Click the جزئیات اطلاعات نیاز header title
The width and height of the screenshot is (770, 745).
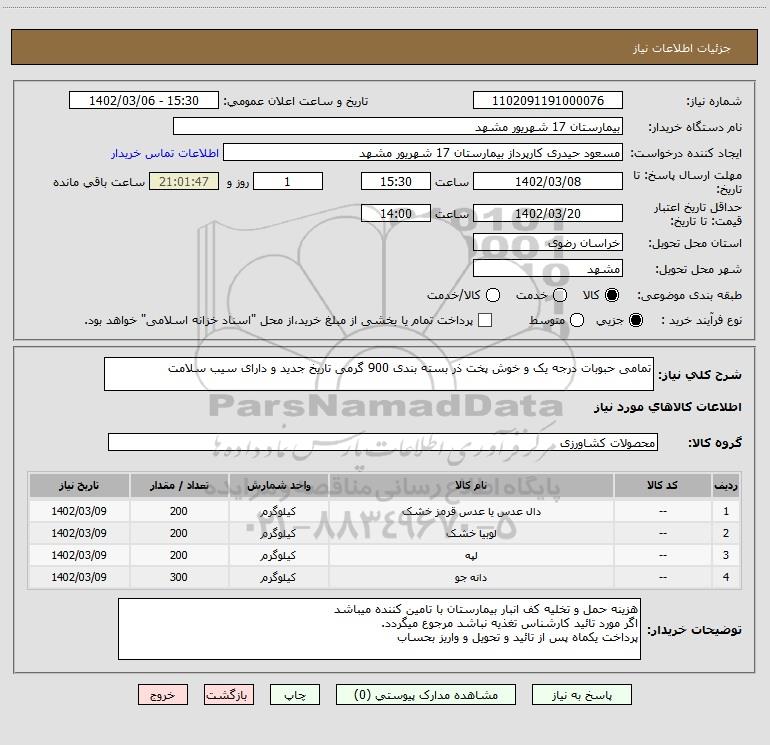tap(682, 48)
